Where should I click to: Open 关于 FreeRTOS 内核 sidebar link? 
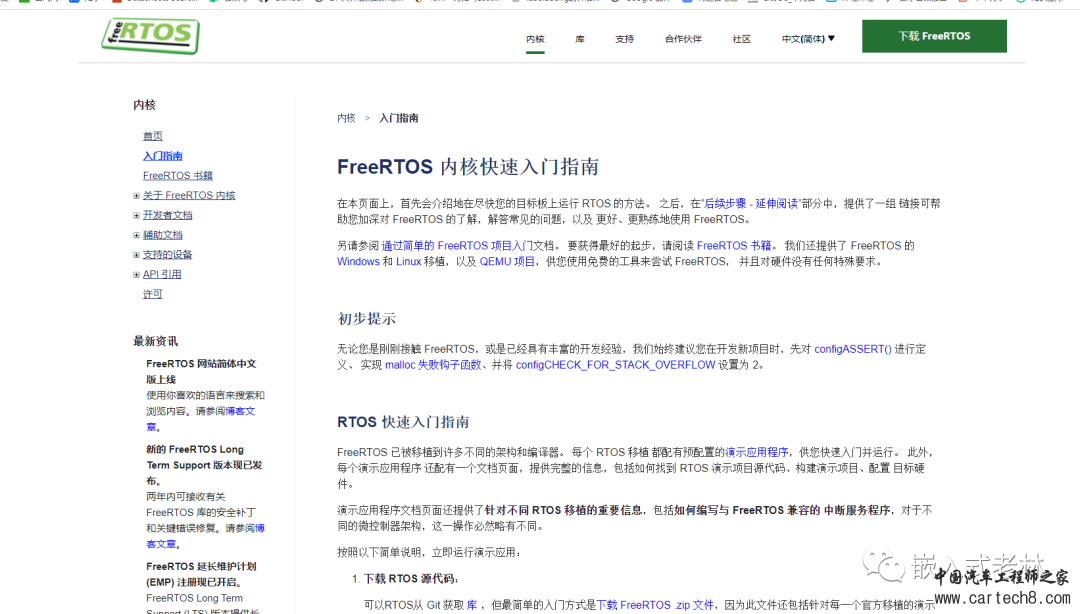189,196
